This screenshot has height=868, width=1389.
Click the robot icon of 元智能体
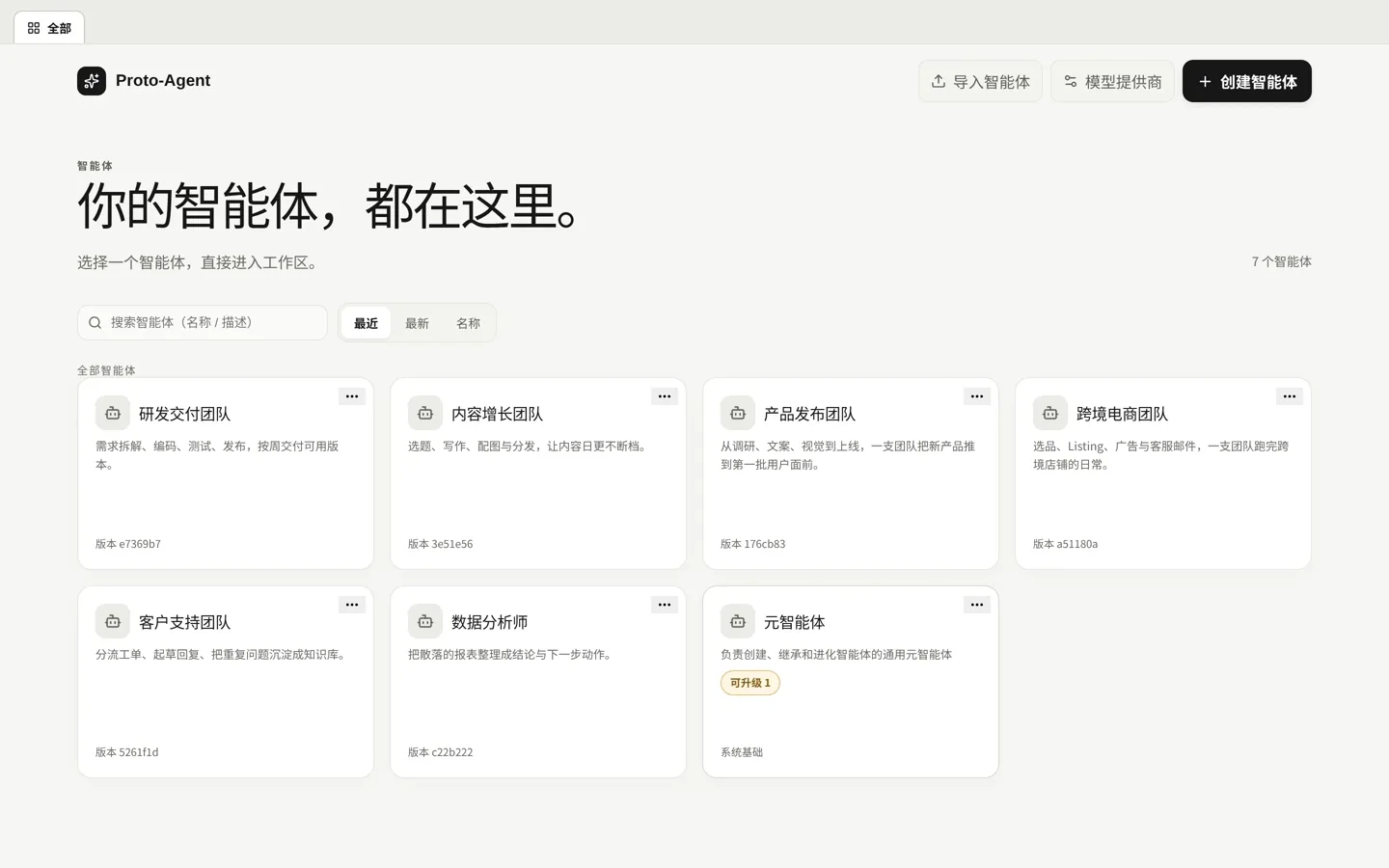pos(738,621)
